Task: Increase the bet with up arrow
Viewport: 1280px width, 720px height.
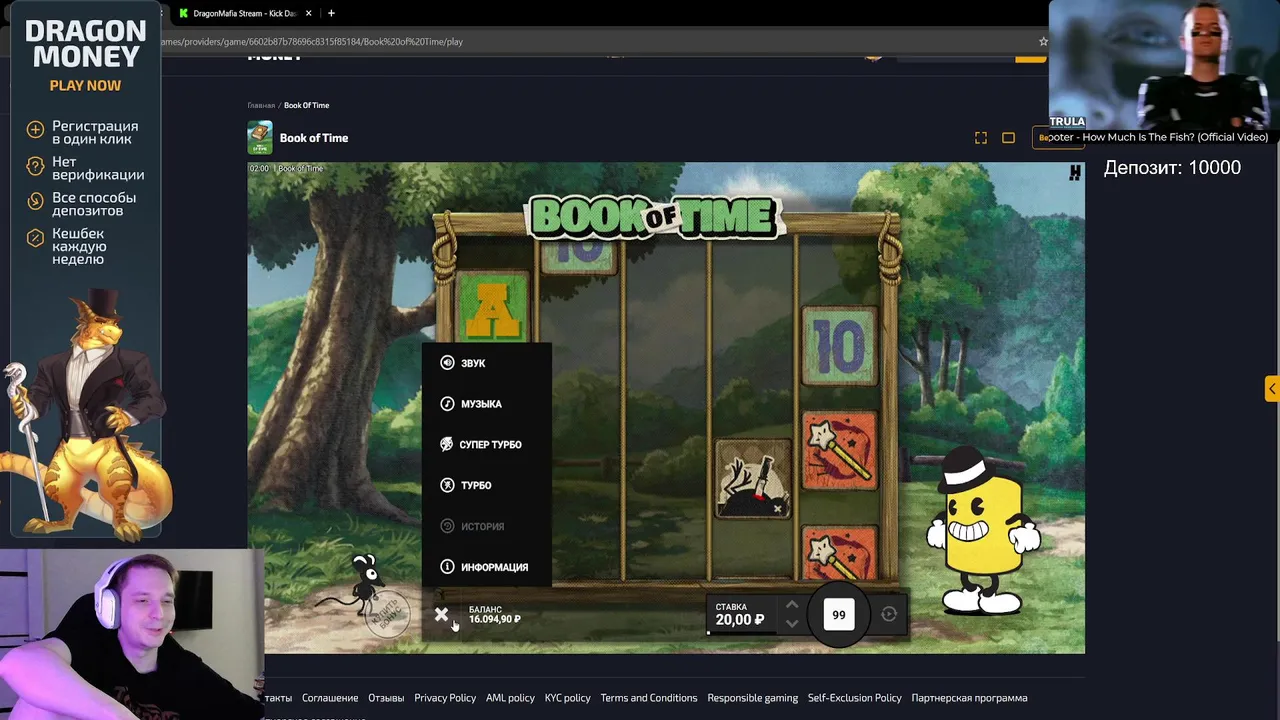Action: point(792,605)
